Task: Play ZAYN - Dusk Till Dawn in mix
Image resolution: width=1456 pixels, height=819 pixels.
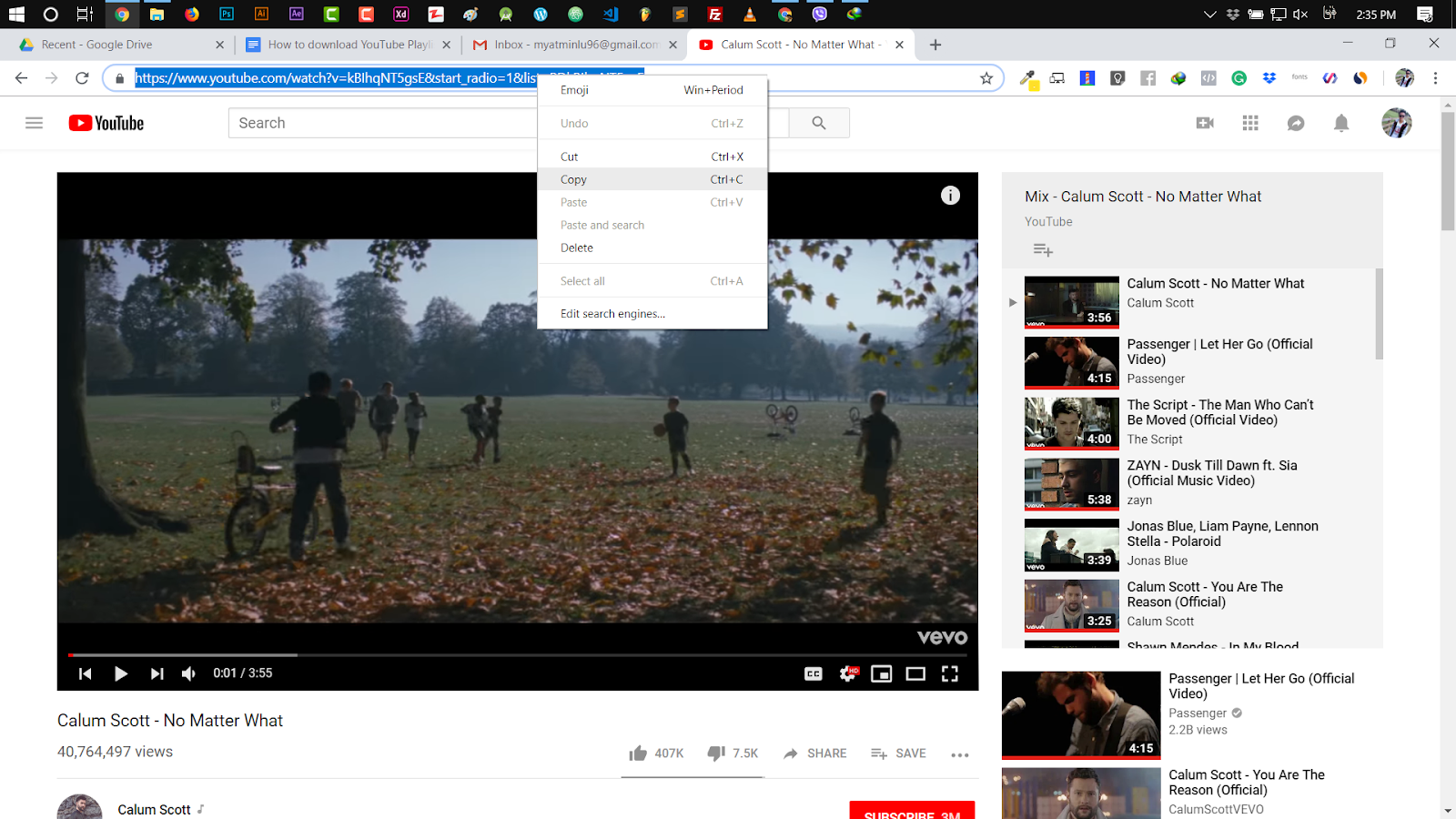Action: click(x=1192, y=482)
